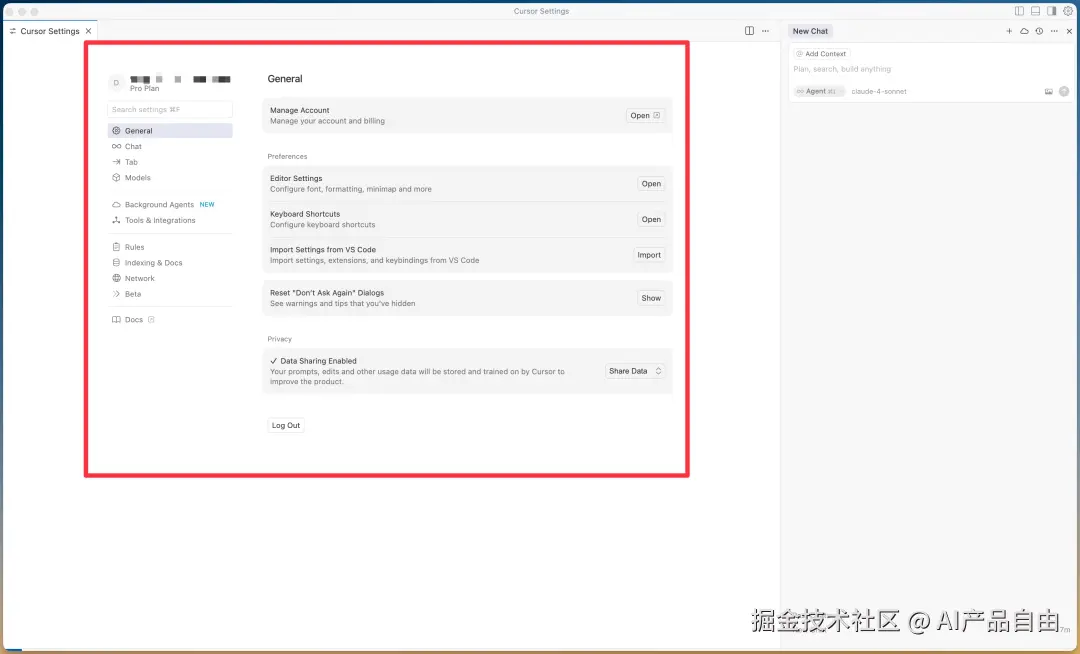Select the New Chat tab
This screenshot has width=1080, height=654.
click(810, 31)
